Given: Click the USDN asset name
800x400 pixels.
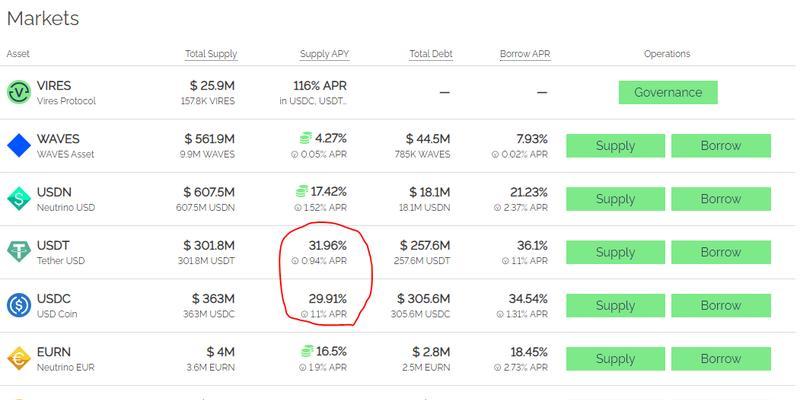Looking at the screenshot, I should (54, 192).
